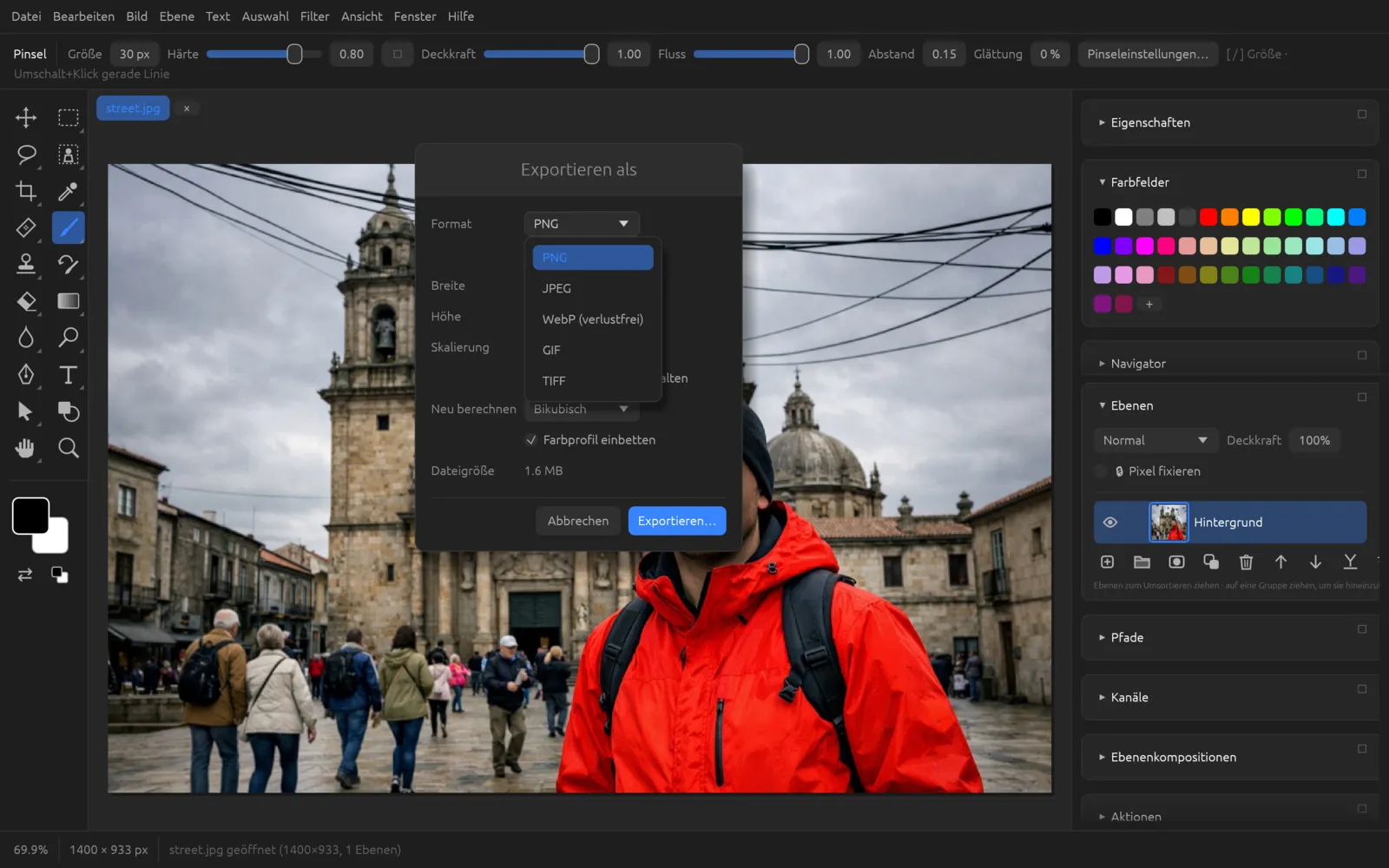The height and width of the screenshot is (868, 1389).
Task: Pick the Zoom magnifier tool
Action: point(69,448)
